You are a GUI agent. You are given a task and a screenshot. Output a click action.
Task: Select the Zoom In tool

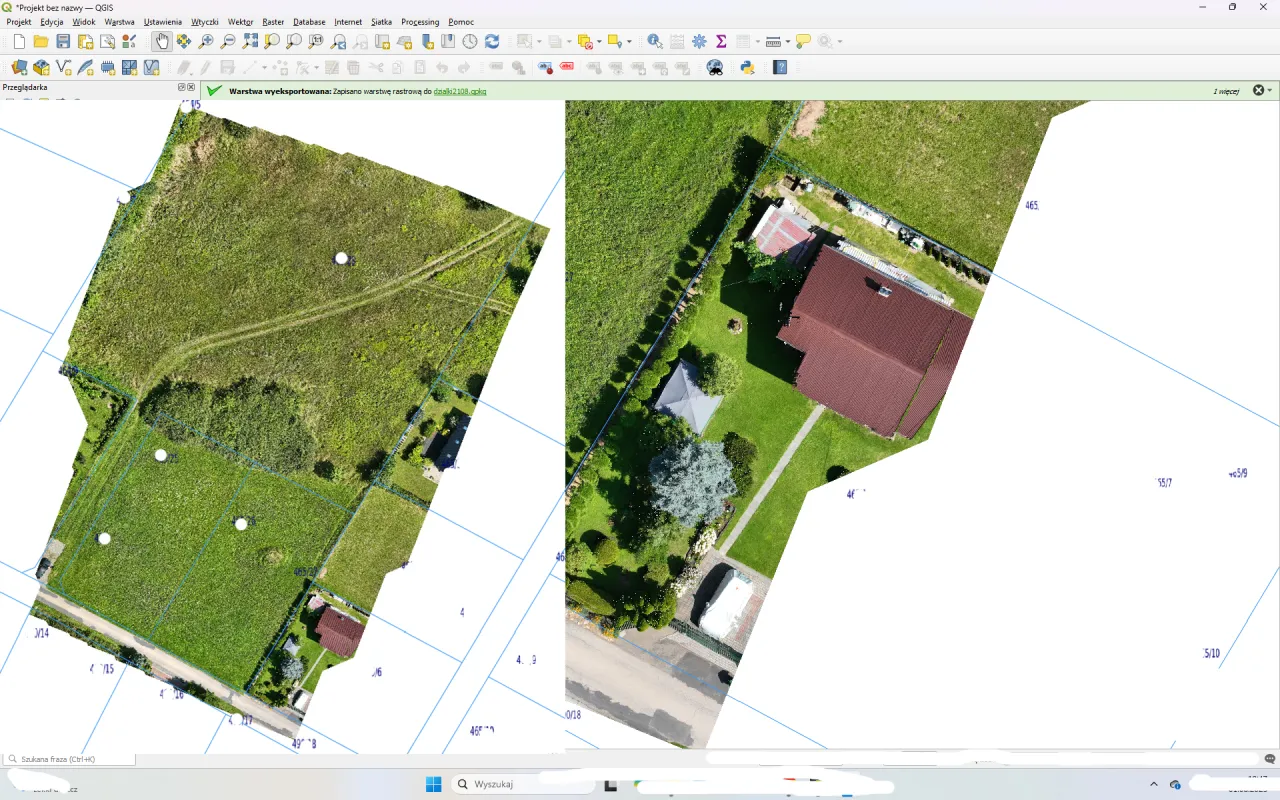click(x=207, y=41)
